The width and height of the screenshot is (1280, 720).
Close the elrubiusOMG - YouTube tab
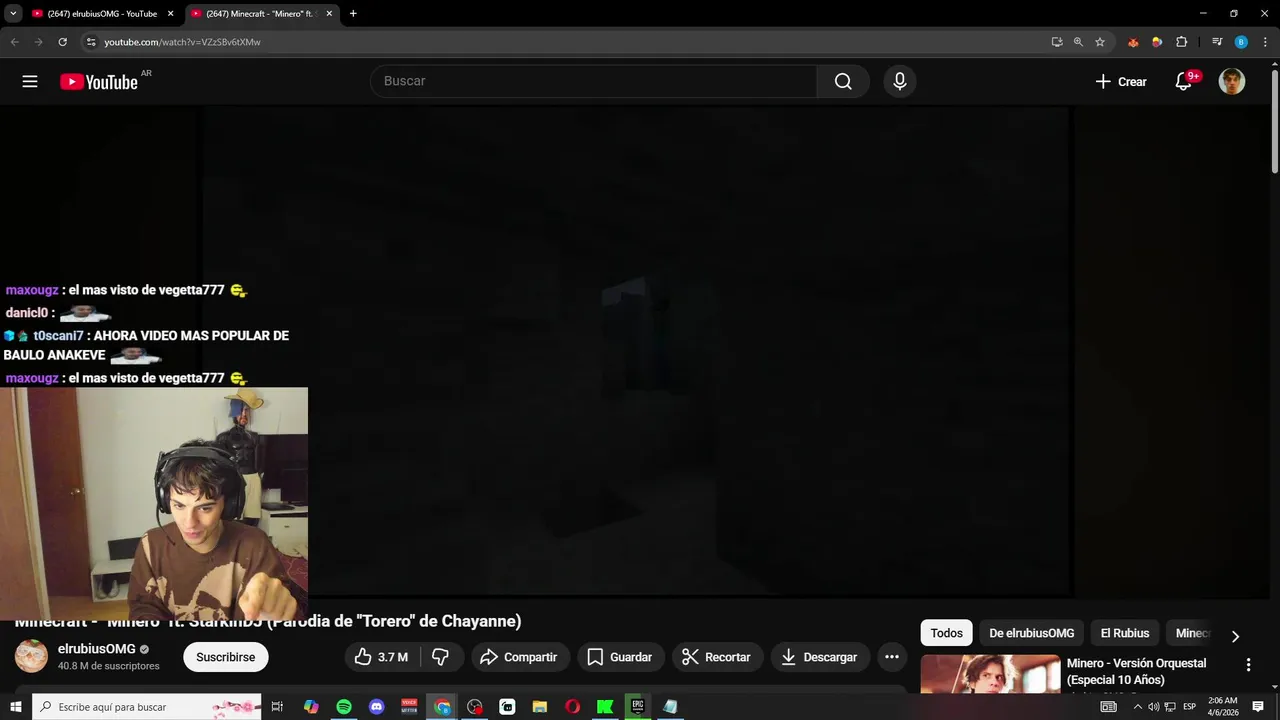[x=170, y=14]
